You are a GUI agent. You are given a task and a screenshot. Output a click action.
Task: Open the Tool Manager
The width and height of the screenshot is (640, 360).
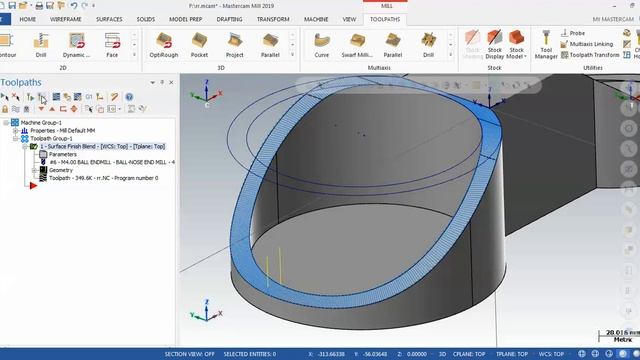point(546,44)
